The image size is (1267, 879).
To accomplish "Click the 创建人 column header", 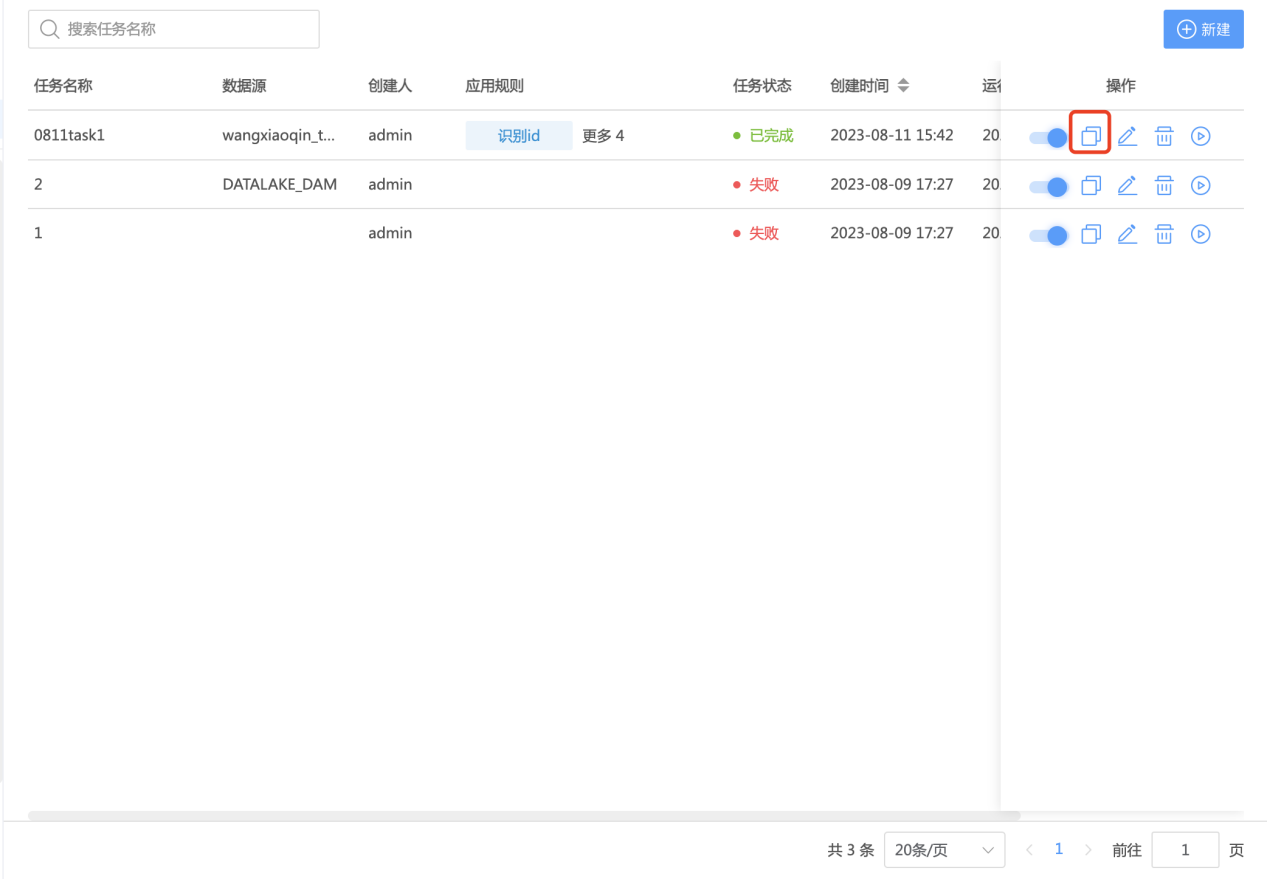I will [390, 86].
